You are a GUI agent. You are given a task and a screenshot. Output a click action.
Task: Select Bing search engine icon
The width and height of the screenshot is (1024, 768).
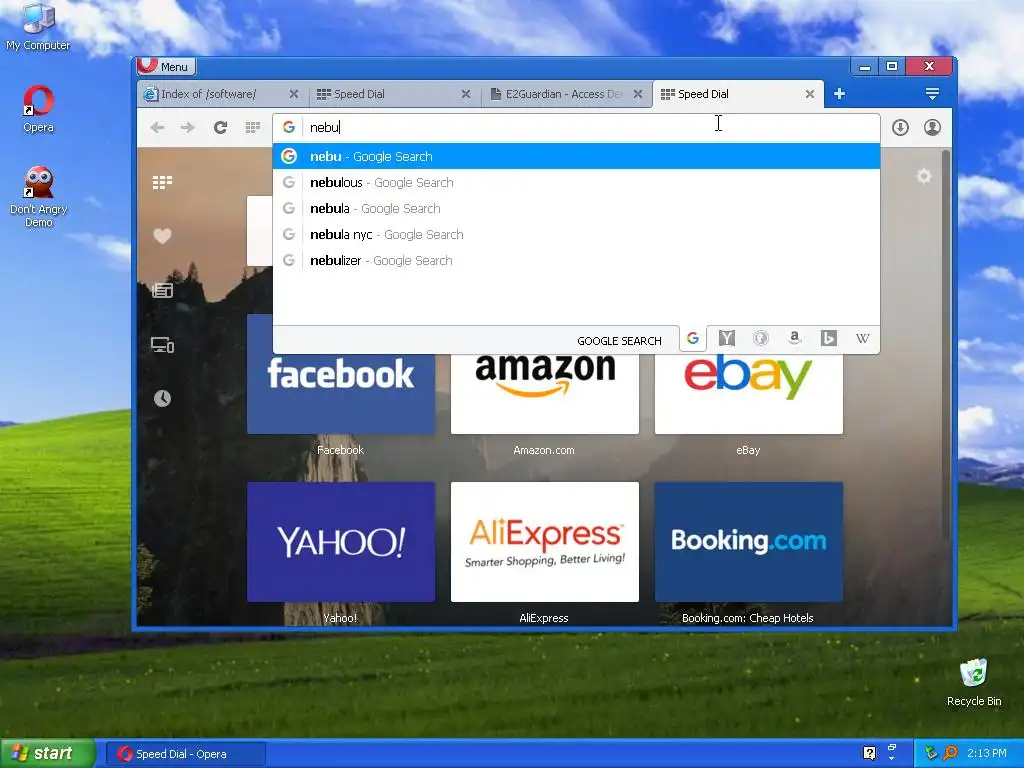(x=829, y=338)
